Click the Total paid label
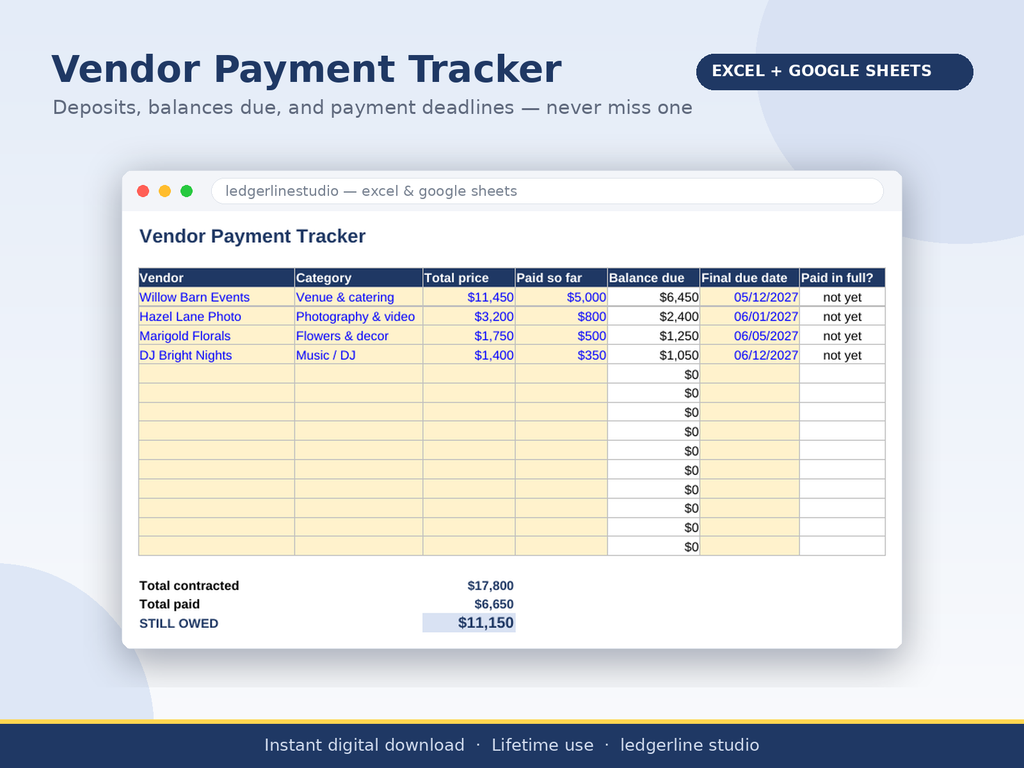The height and width of the screenshot is (768, 1024). [x=170, y=604]
